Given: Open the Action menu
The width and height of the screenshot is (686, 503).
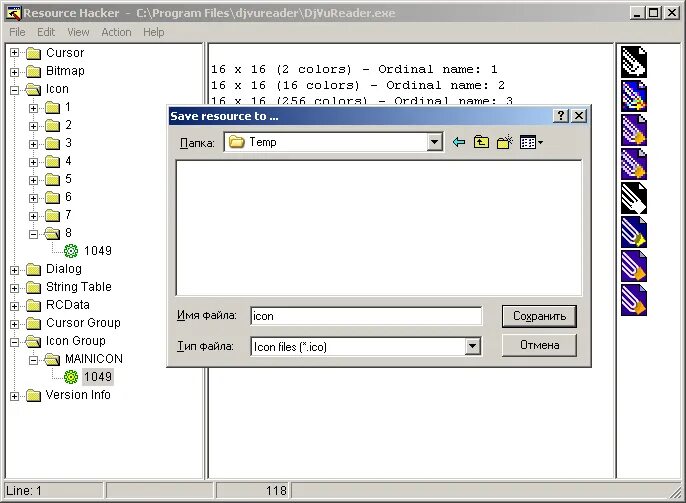Looking at the screenshot, I should tap(116, 32).
